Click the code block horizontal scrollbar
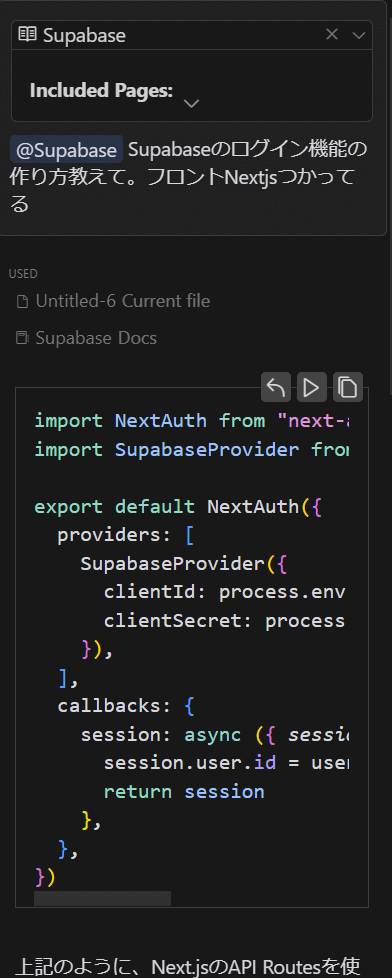The height and width of the screenshot is (978, 392). pyautogui.click(x=102, y=899)
